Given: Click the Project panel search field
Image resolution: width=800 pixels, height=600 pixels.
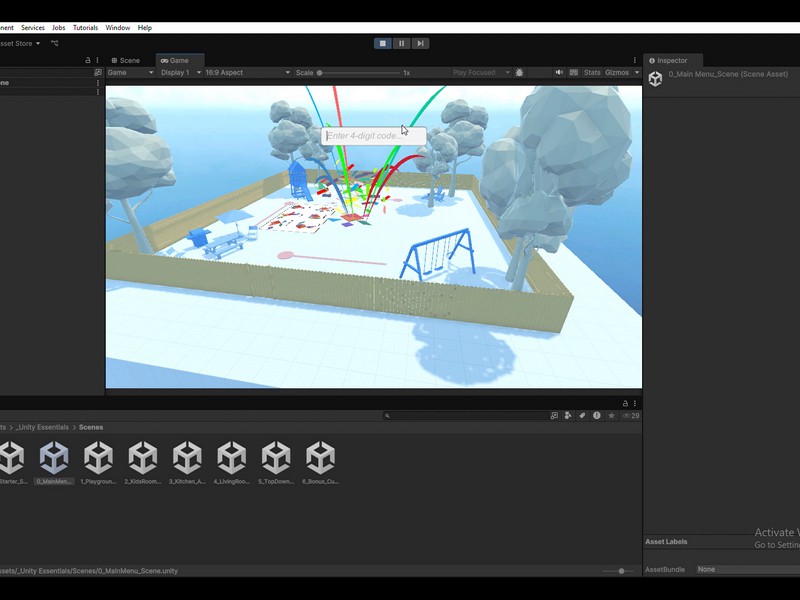Looking at the screenshot, I should [465, 415].
